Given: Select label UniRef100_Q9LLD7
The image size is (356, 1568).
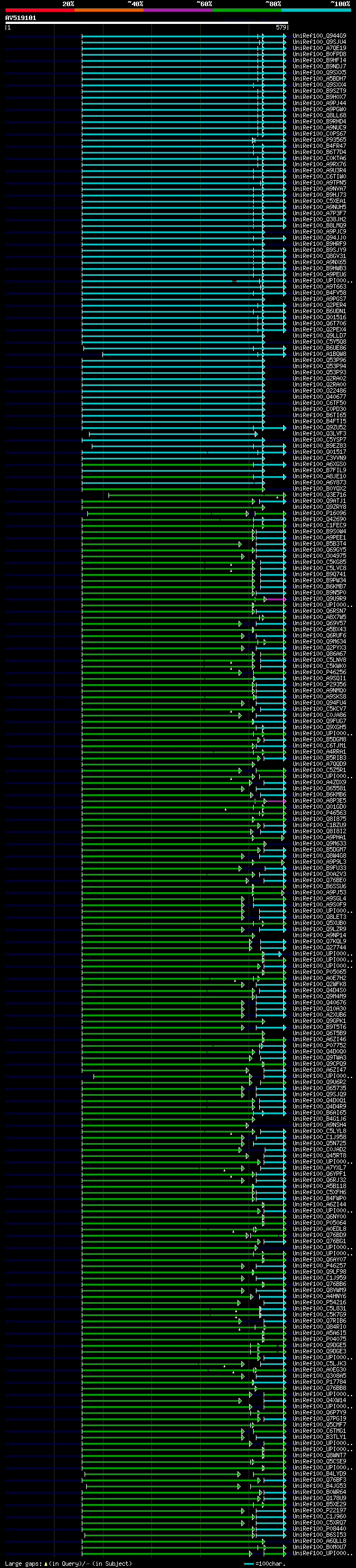Looking at the screenshot, I should coord(319,335).
